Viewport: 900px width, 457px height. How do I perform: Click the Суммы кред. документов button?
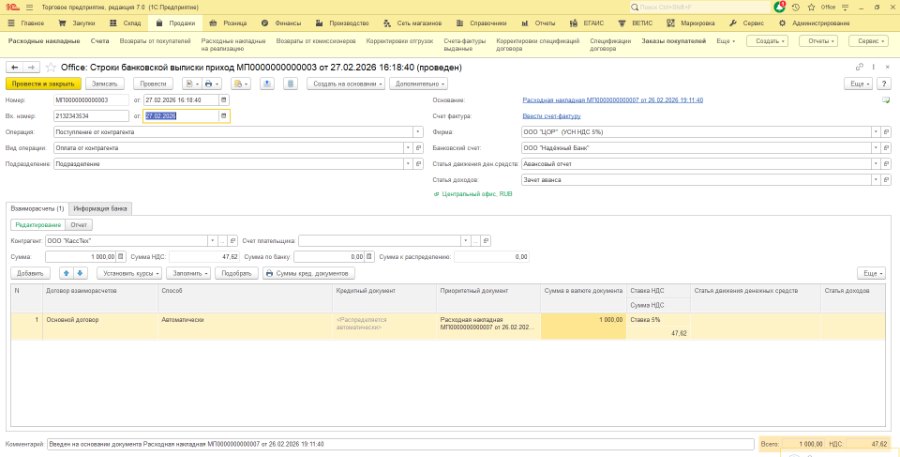(x=308, y=273)
